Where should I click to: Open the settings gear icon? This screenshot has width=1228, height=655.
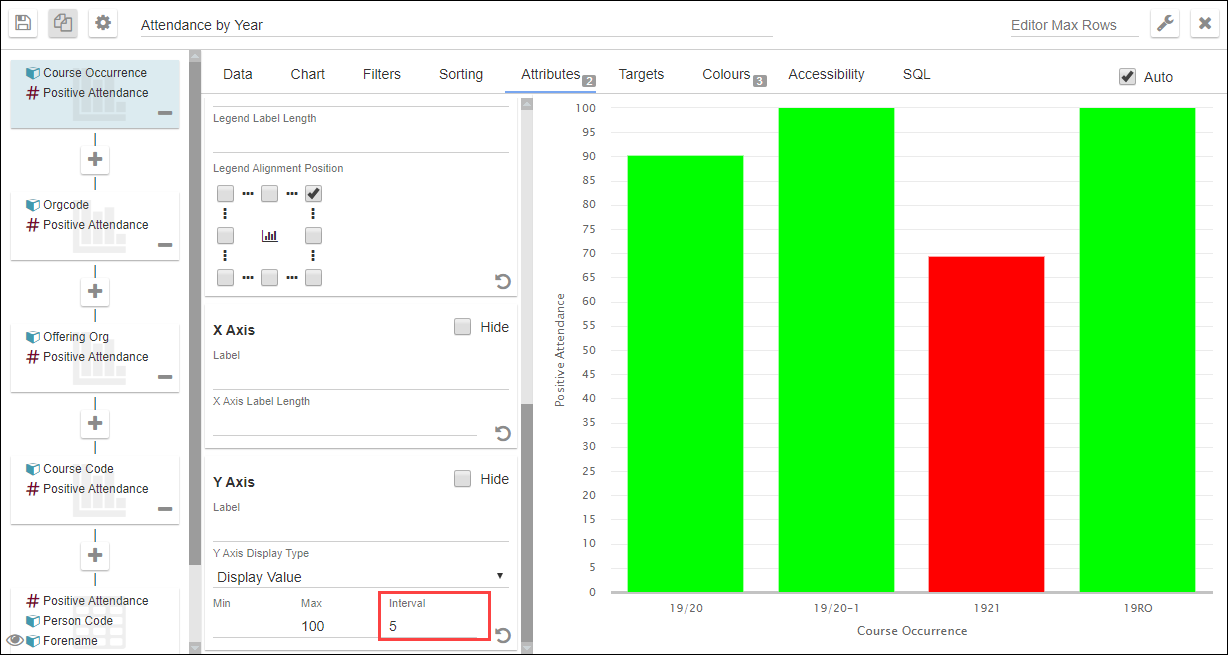coord(102,22)
